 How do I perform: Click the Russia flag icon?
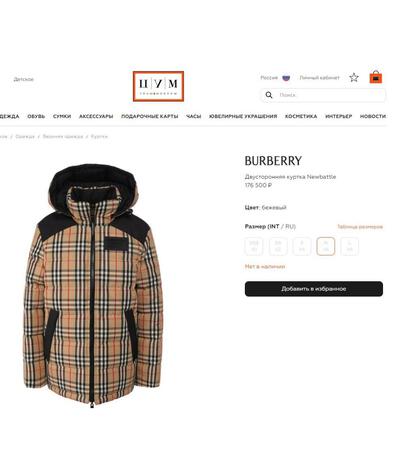[286, 78]
